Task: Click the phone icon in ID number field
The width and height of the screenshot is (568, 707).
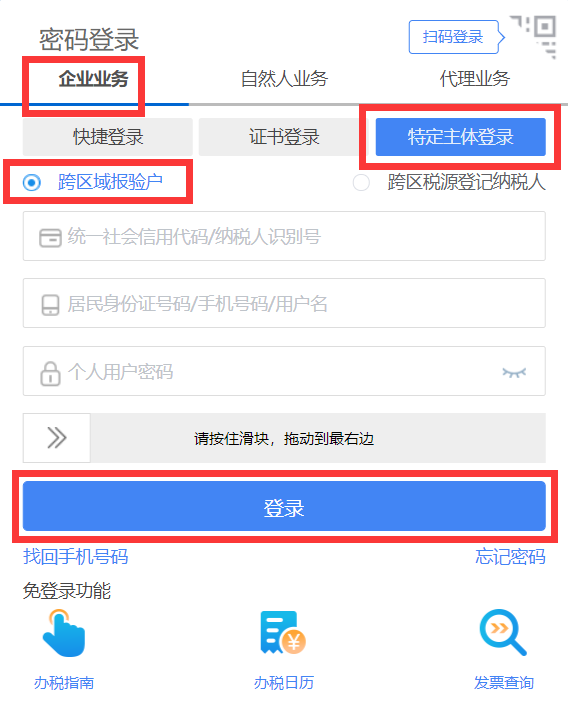Action: tap(50, 305)
